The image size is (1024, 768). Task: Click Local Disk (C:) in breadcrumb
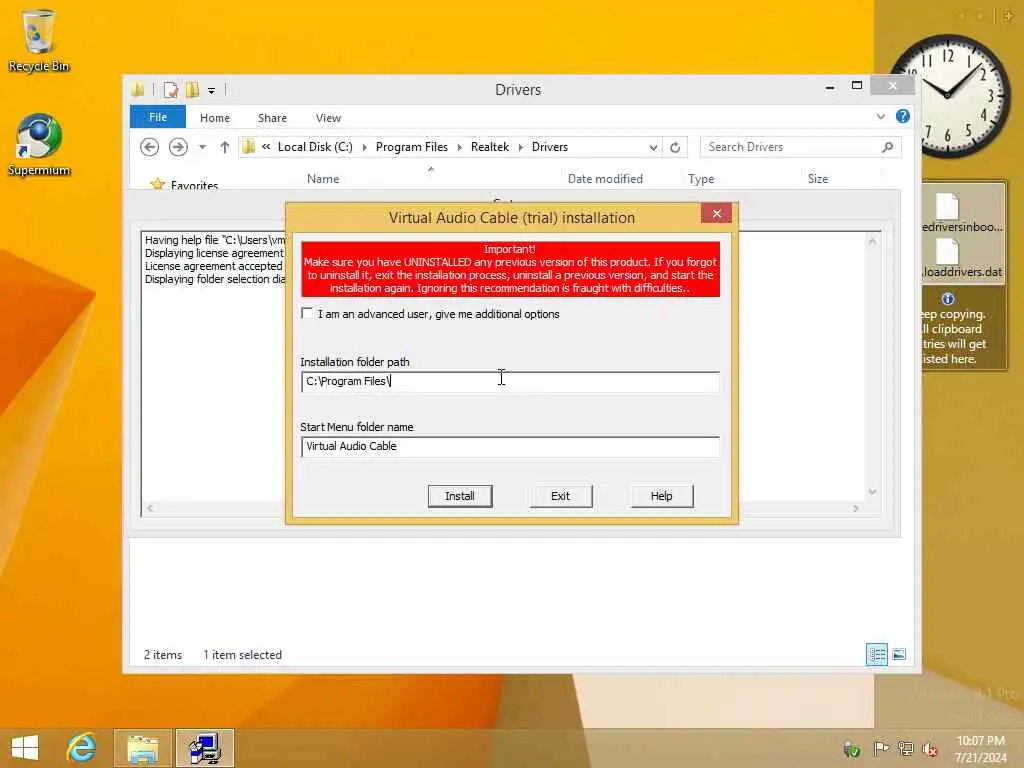point(315,147)
